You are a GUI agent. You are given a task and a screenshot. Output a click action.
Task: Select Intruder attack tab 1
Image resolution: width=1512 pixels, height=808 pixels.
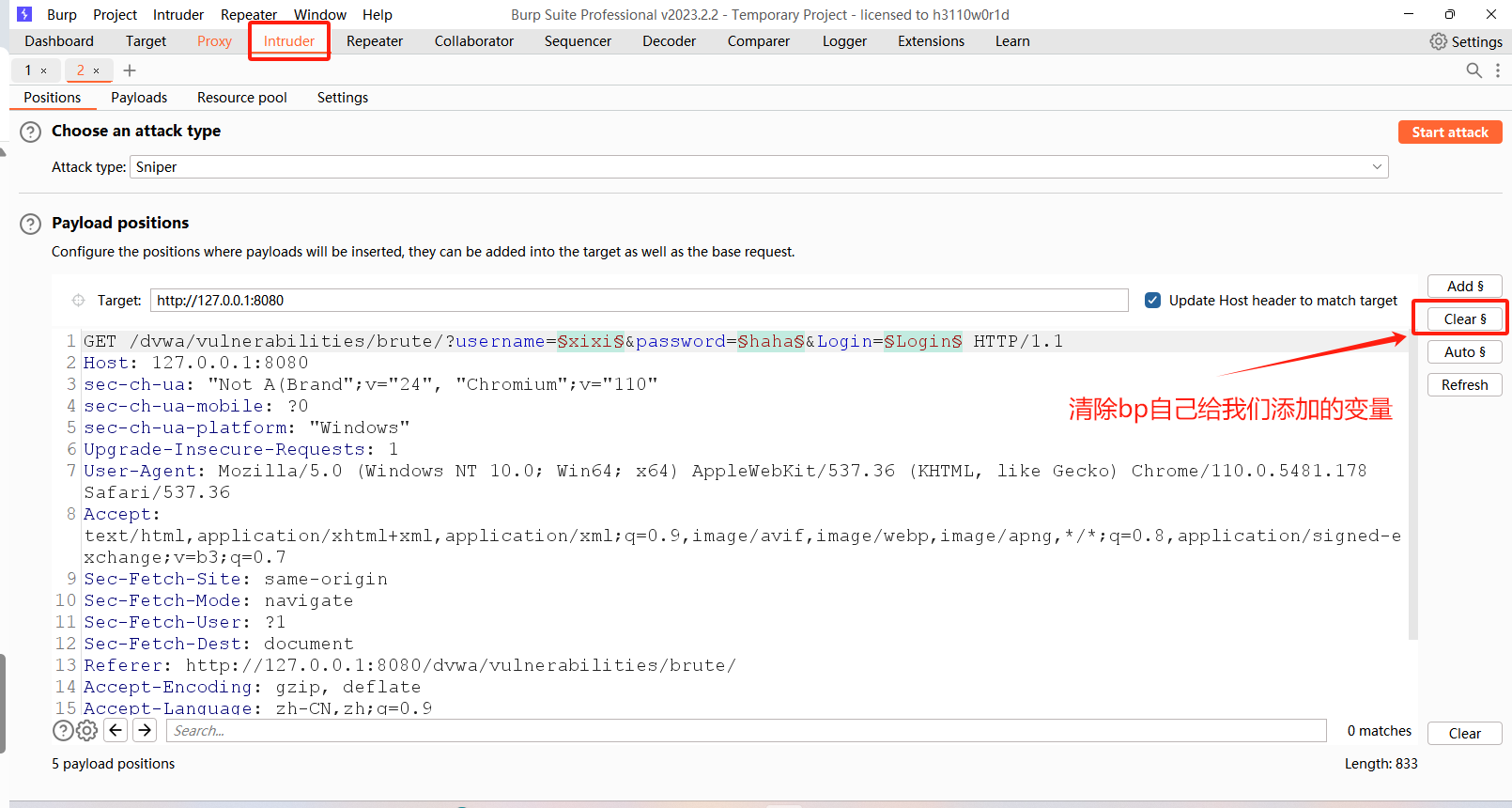[28, 70]
